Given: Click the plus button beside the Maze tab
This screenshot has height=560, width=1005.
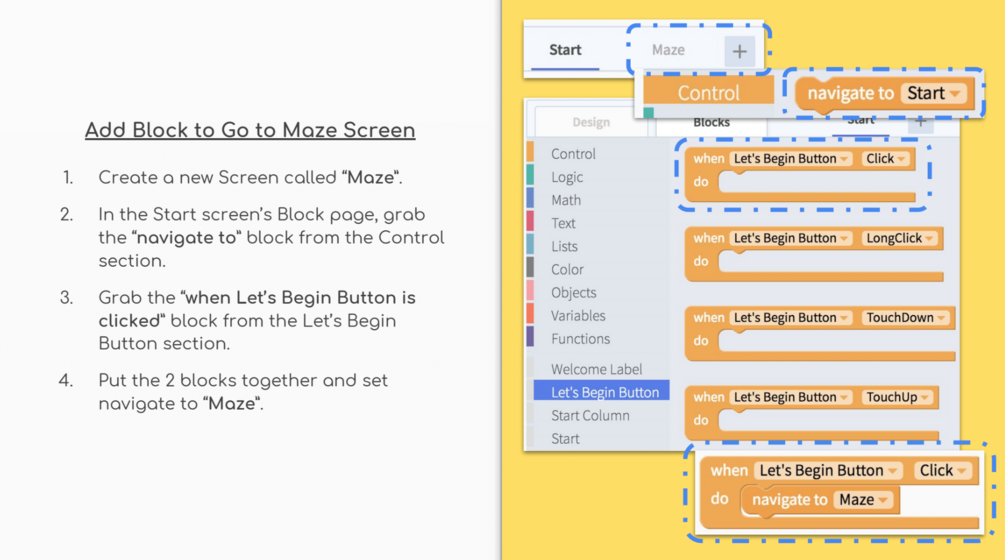Looking at the screenshot, I should (x=740, y=51).
